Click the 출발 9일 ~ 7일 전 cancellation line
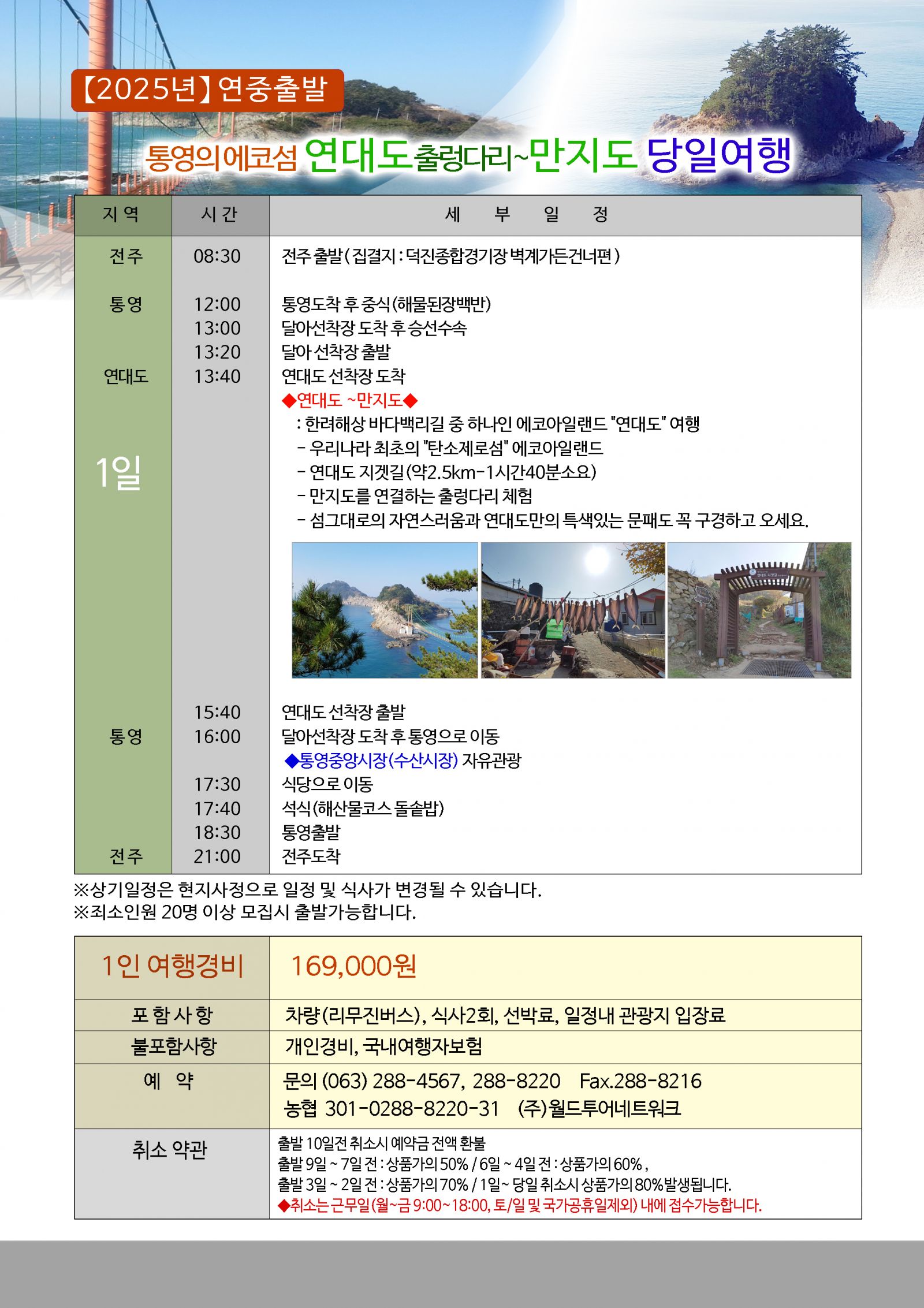Viewport: 924px width, 1308px height. pyautogui.click(x=463, y=1164)
